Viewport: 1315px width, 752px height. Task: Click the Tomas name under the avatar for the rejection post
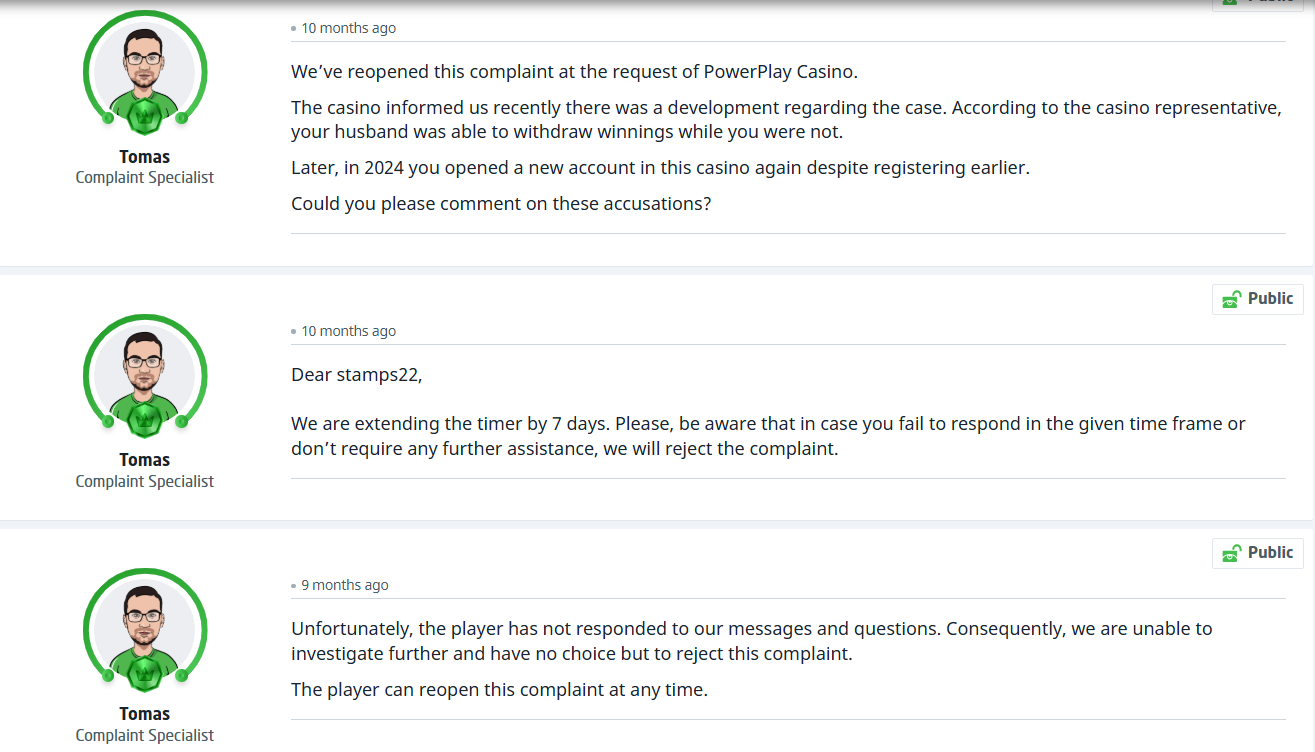pos(145,714)
